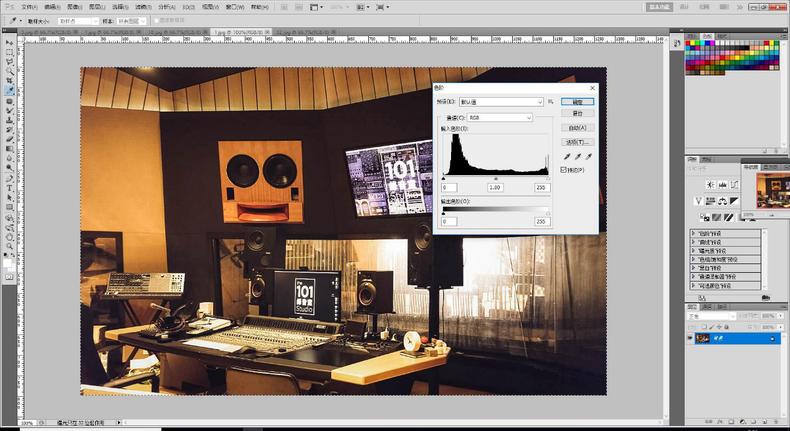Pick the black point eyedropper in Levels

click(568, 156)
